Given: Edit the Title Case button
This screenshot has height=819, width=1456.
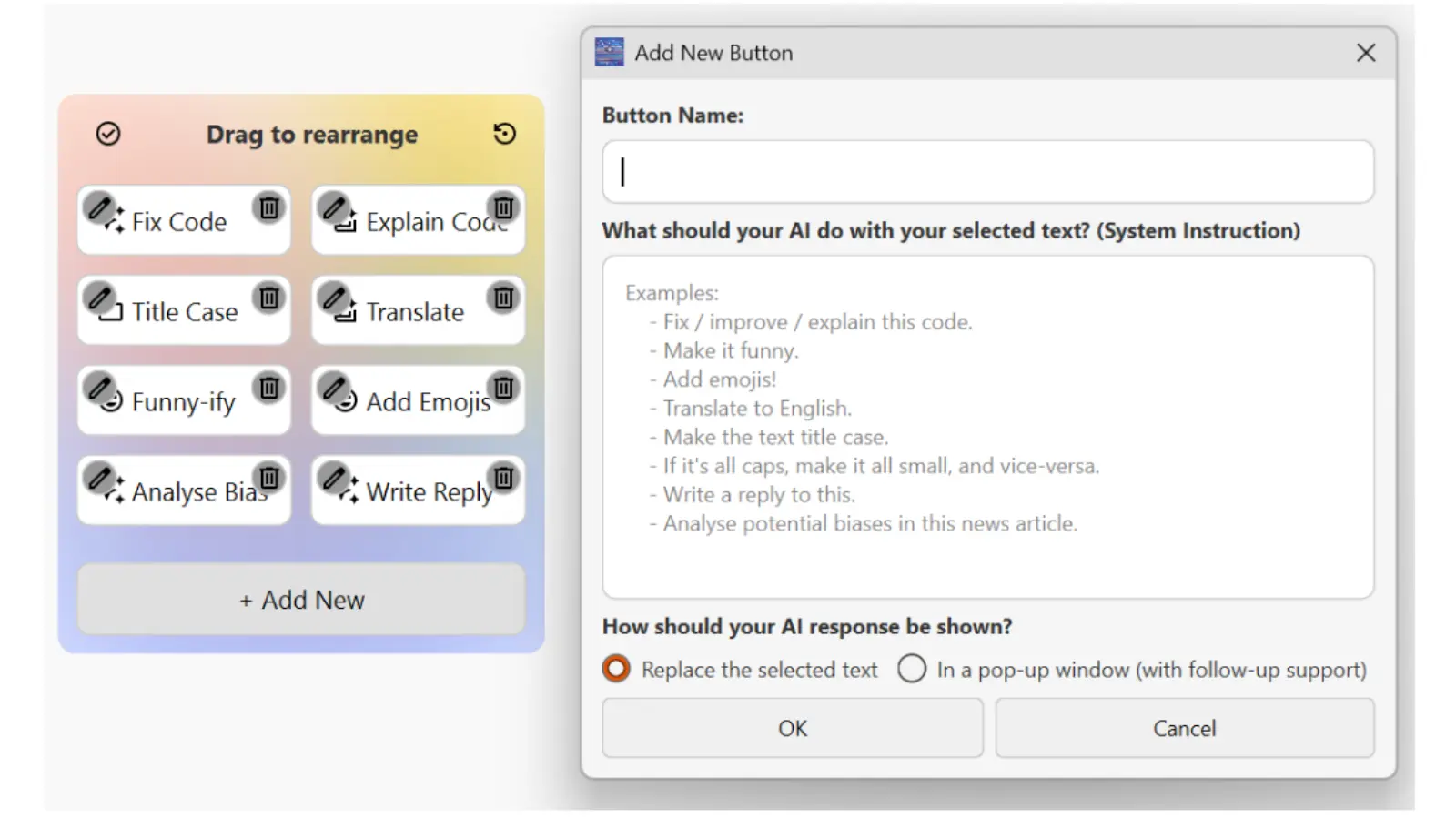Looking at the screenshot, I should [x=99, y=298].
